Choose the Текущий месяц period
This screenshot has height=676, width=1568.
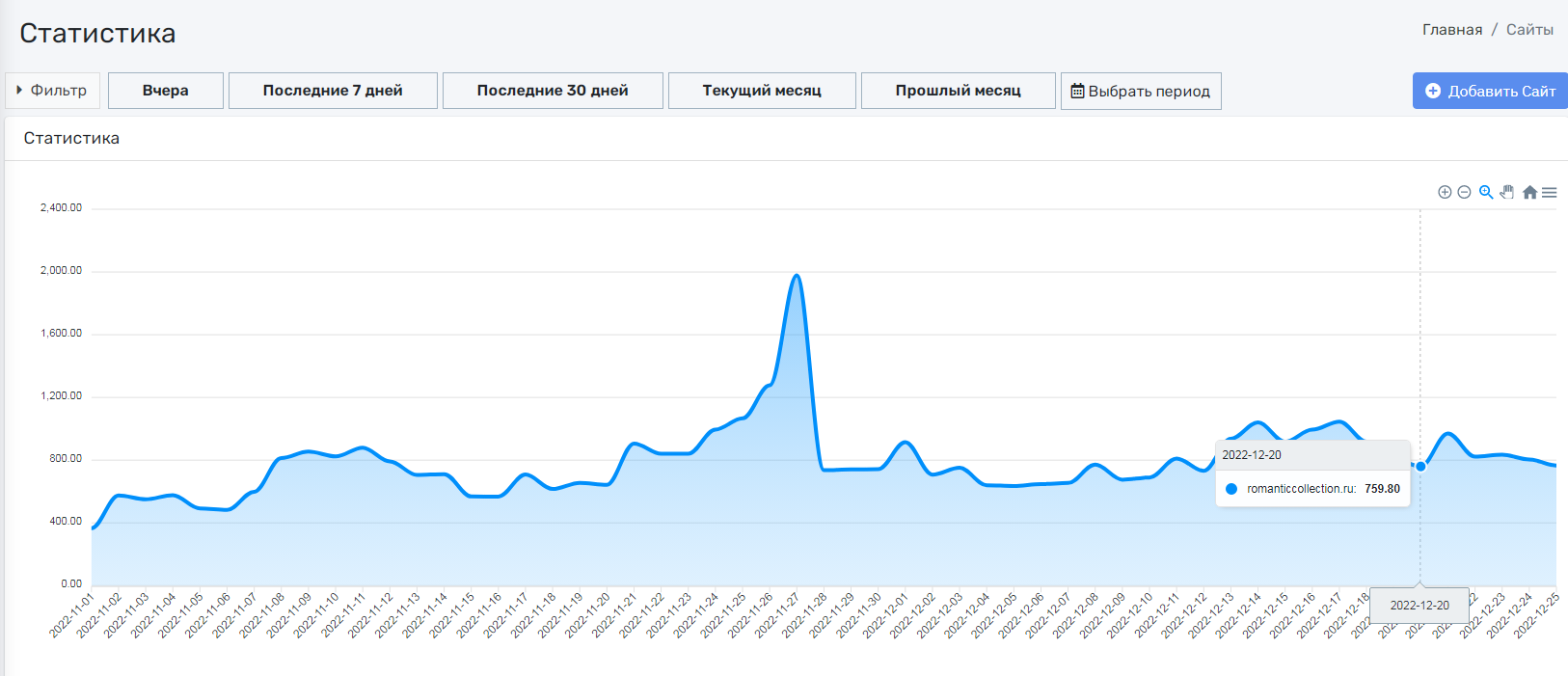click(x=762, y=91)
